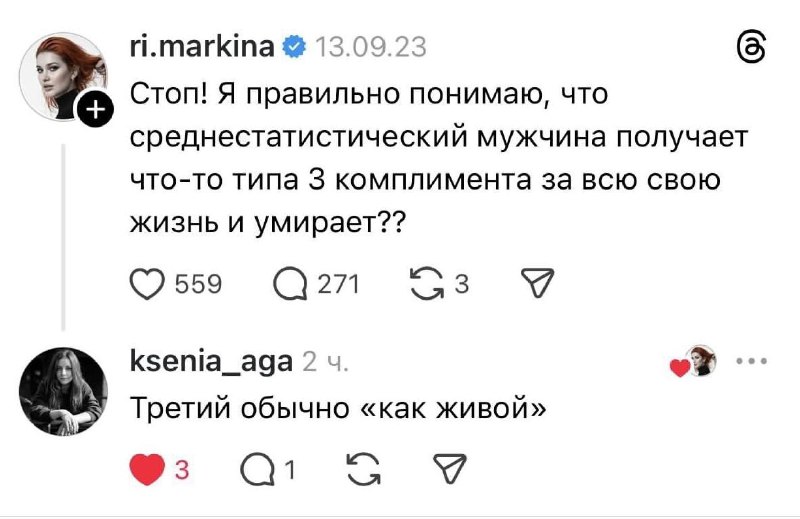Share ksenia_aga's comment with the send icon
The width and height of the screenshot is (800, 519).
point(444,470)
